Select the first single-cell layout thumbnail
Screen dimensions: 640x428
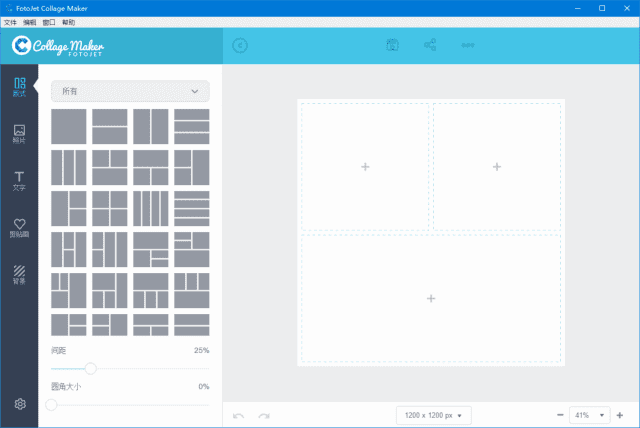pyautogui.click(x=69, y=126)
